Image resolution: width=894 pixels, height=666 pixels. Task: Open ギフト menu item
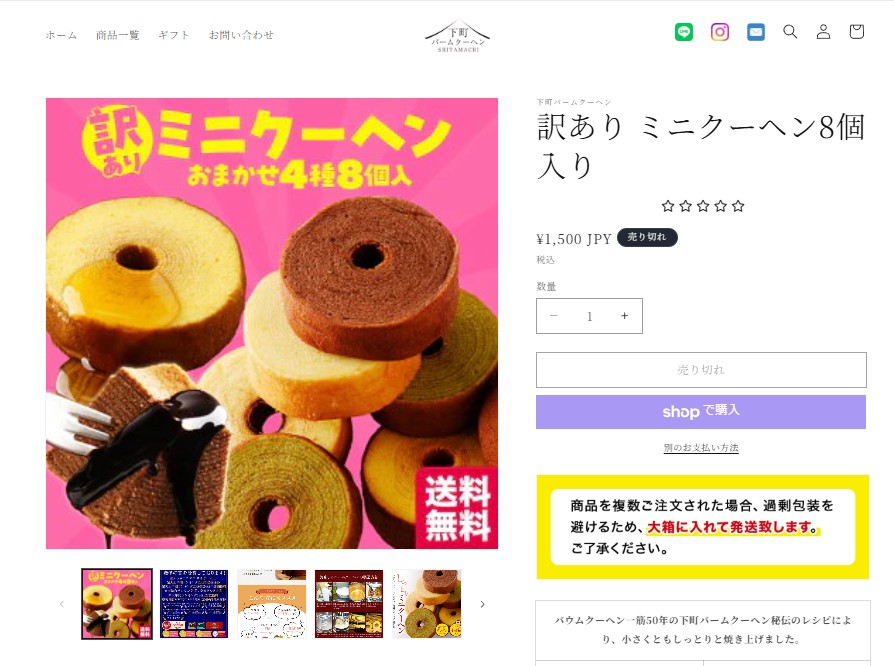click(174, 35)
